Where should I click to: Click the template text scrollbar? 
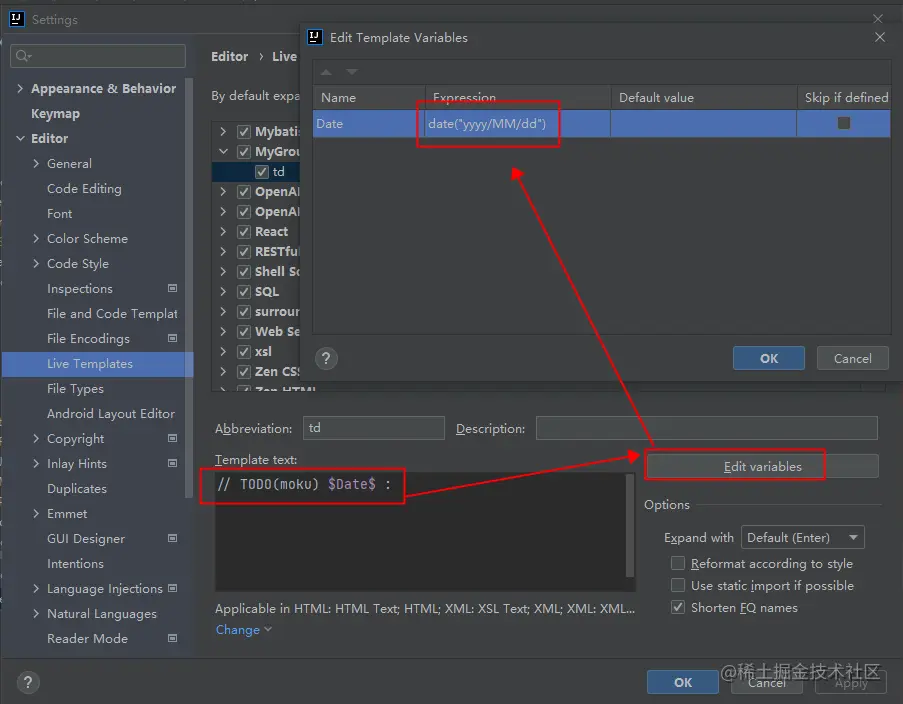[x=630, y=525]
